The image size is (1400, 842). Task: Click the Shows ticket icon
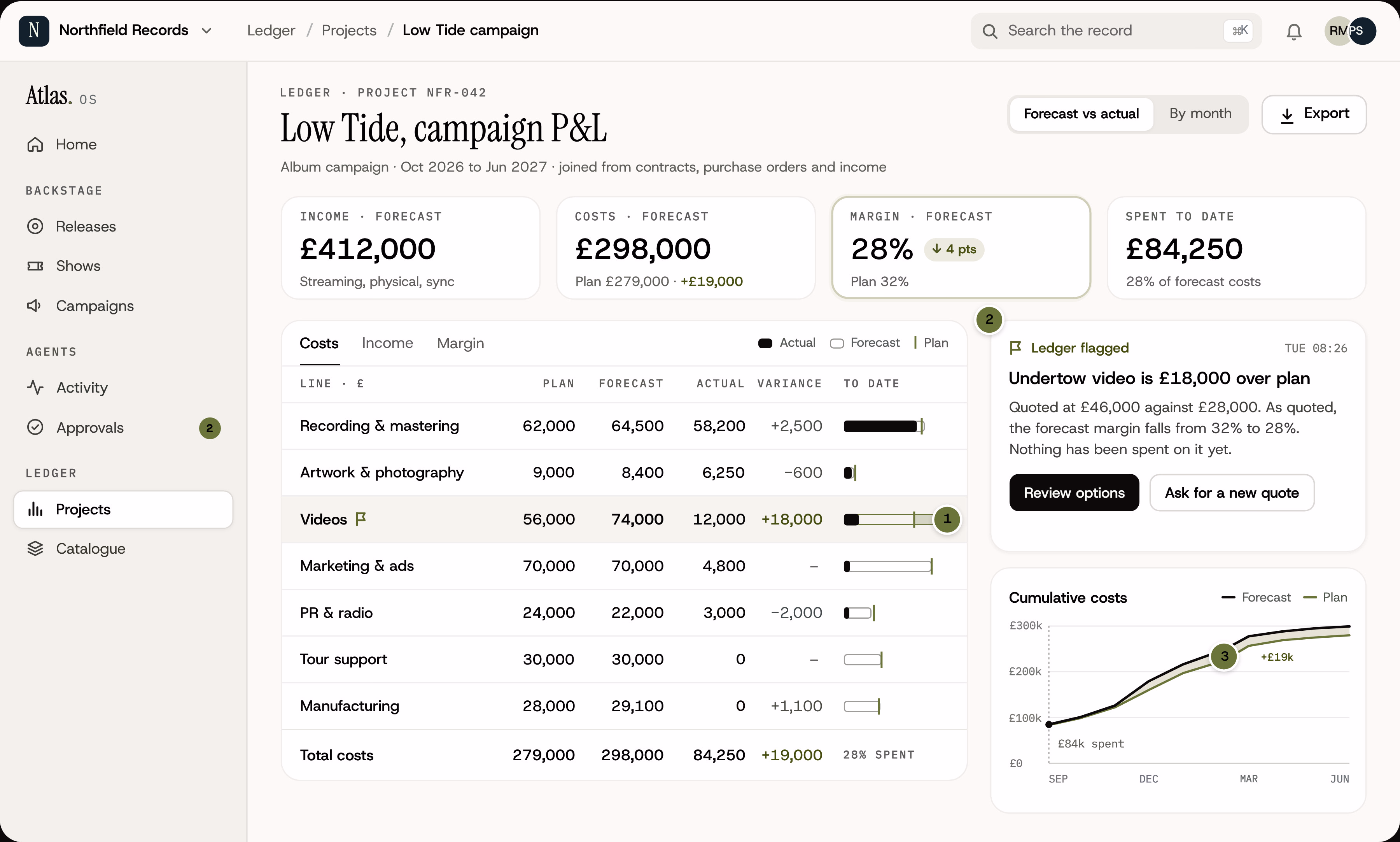pyautogui.click(x=35, y=266)
